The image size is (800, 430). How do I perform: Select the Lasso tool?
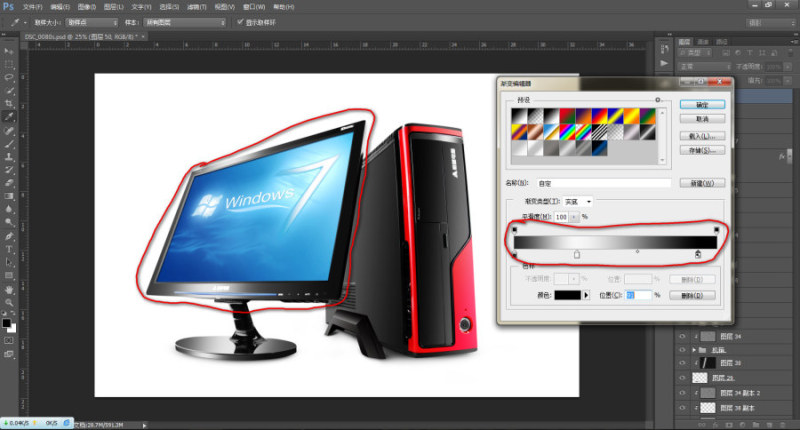tap(9, 78)
